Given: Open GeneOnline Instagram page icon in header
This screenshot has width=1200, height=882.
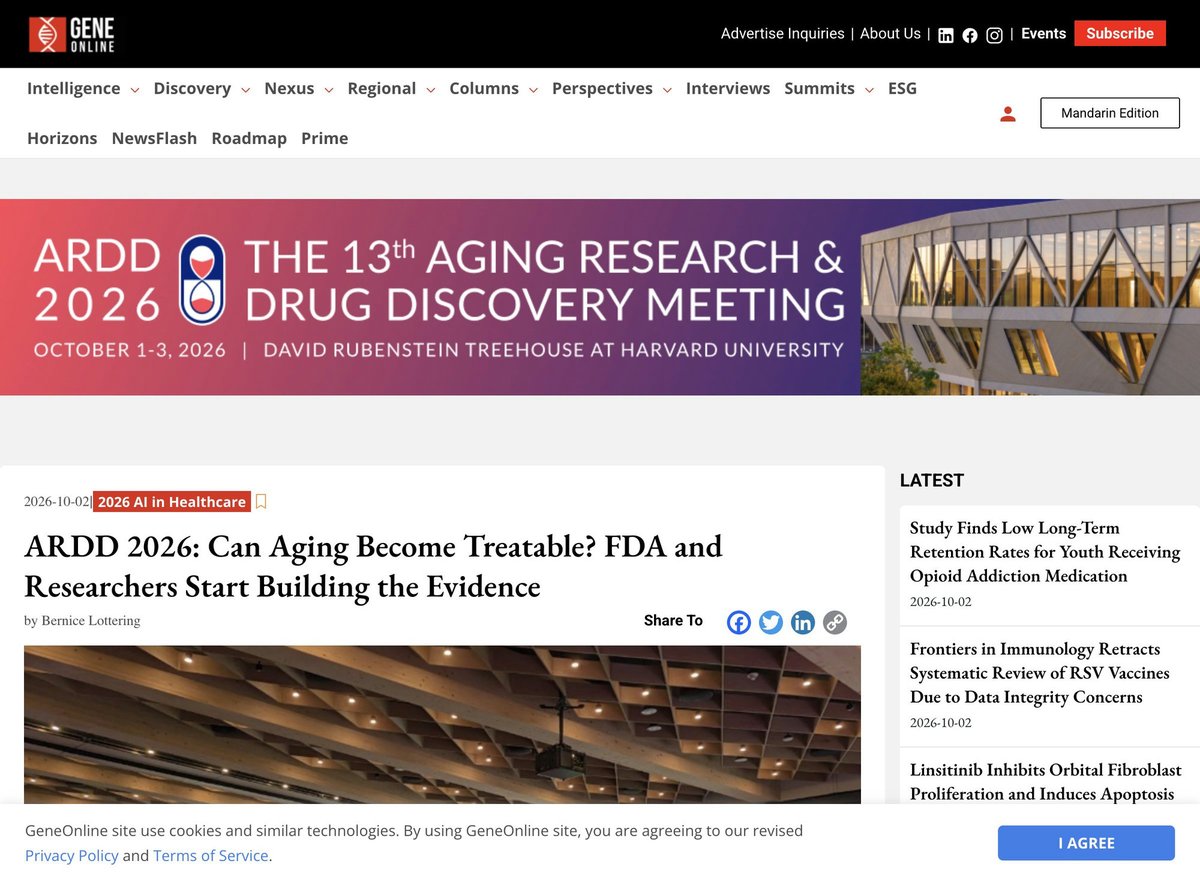Looking at the screenshot, I should click(994, 35).
